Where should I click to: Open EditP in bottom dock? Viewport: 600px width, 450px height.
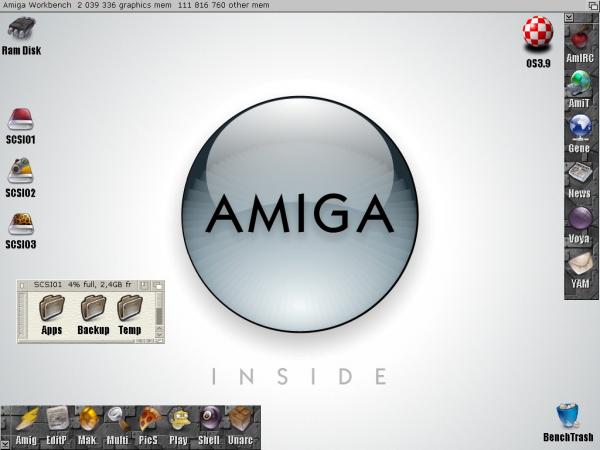tap(57, 426)
